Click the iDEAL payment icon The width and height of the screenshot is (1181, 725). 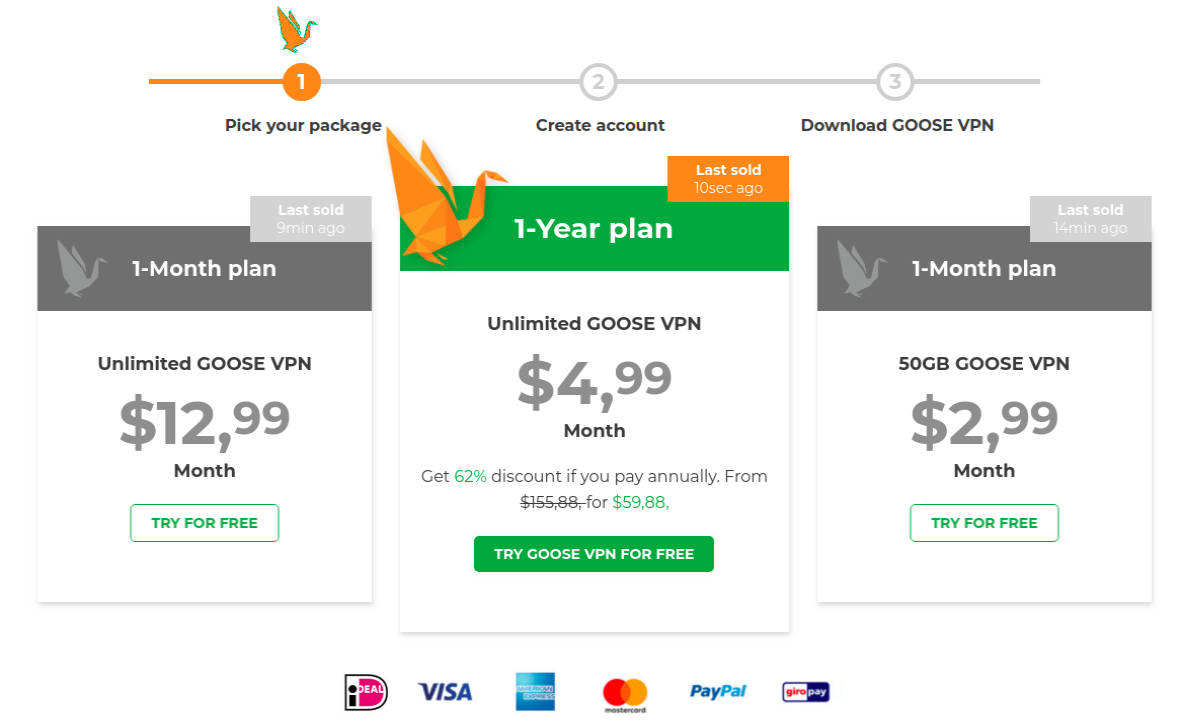click(x=365, y=692)
